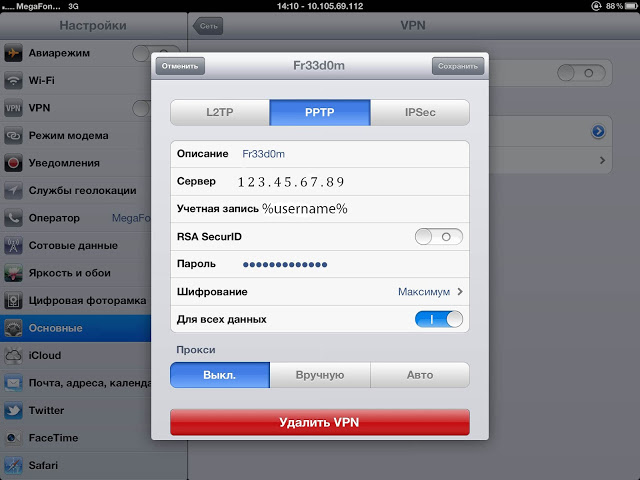
Task: Tap the red Notifications icon
Action: (14, 162)
